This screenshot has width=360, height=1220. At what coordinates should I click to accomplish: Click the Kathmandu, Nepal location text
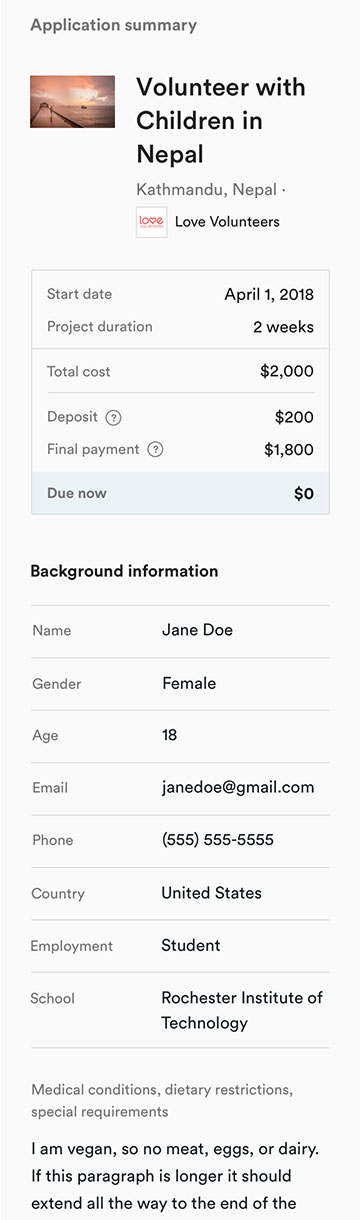206,189
